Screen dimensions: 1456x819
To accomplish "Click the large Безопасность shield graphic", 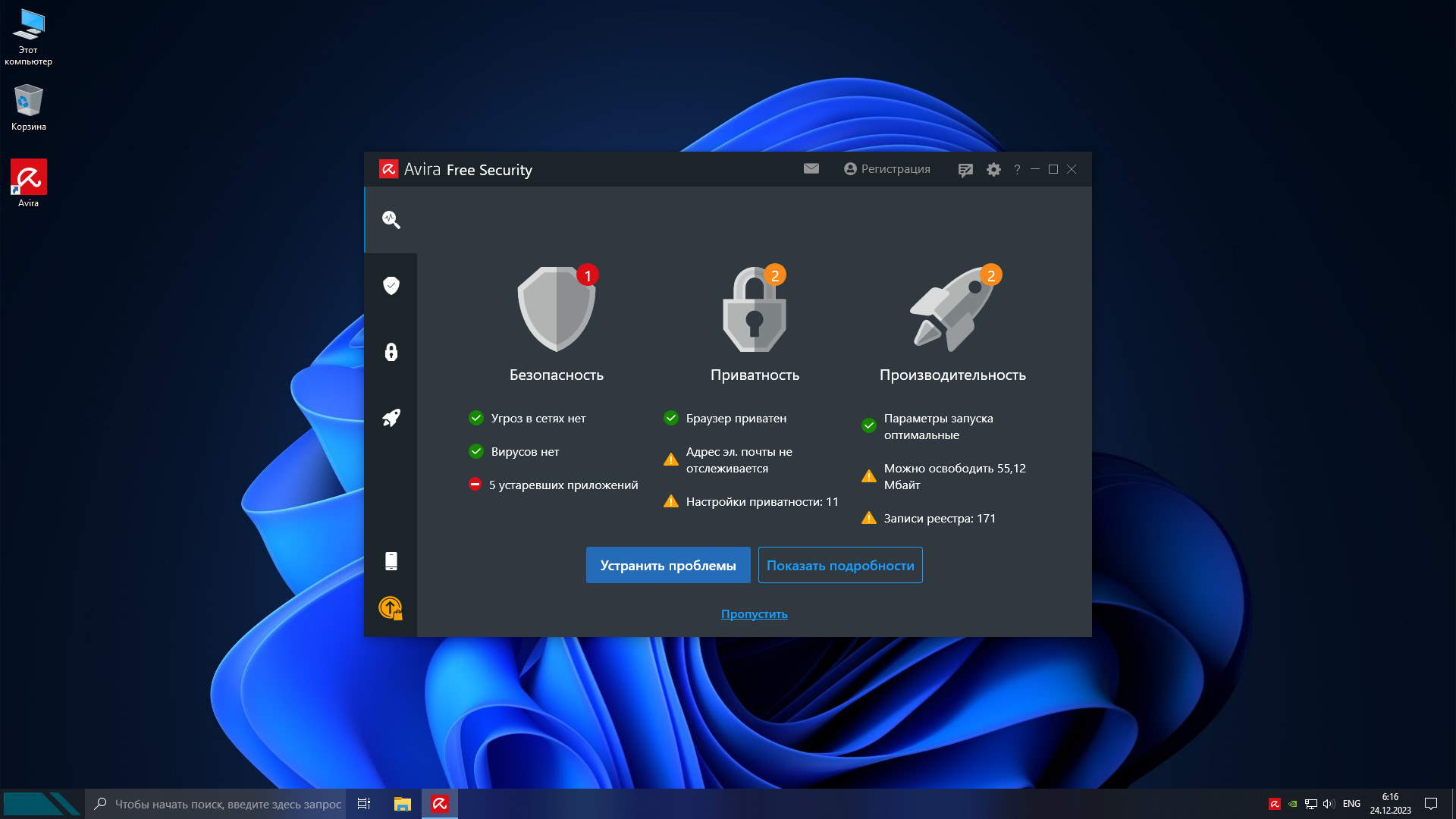I will 556,309.
